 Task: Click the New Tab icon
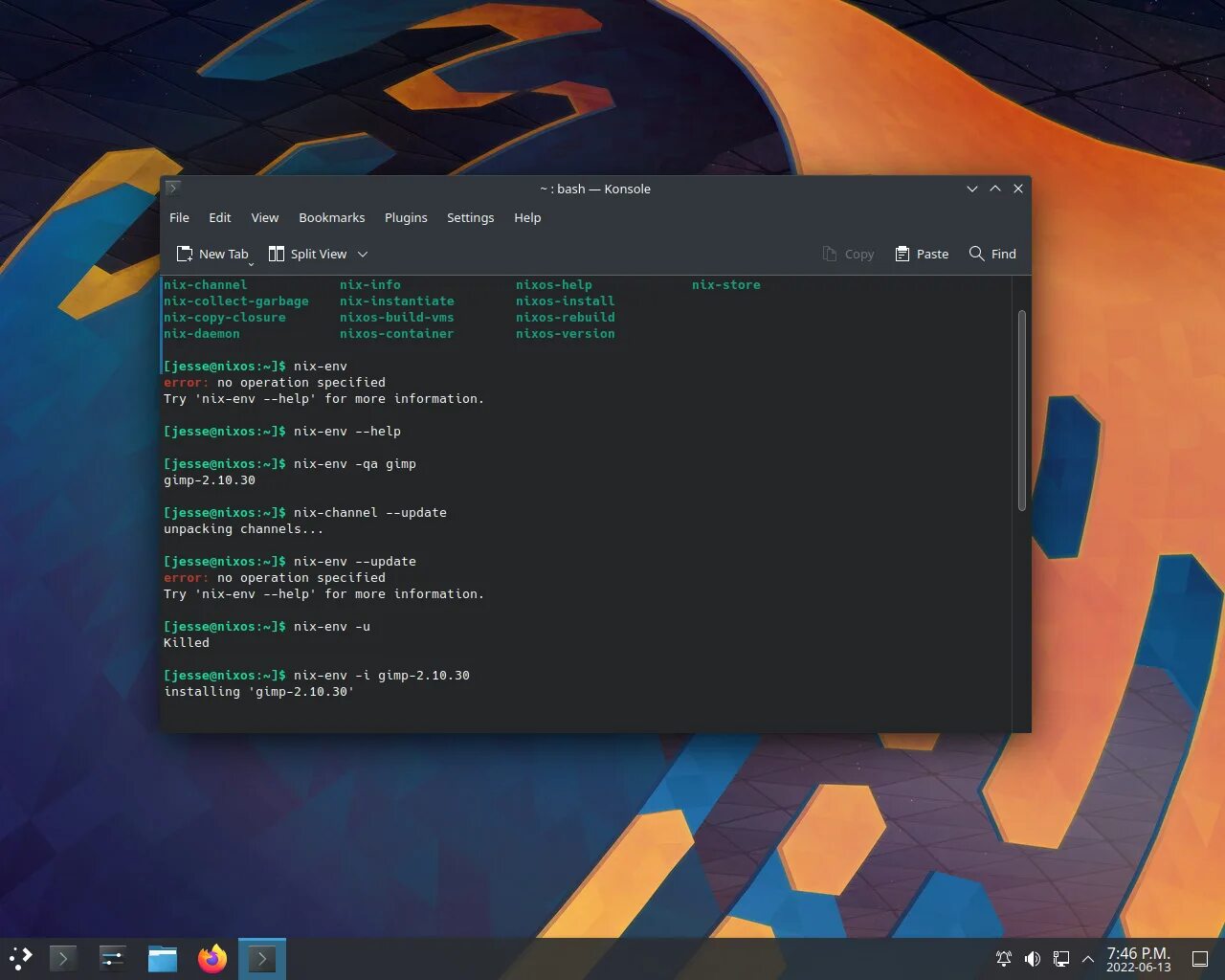pyautogui.click(x=185, y=254)
